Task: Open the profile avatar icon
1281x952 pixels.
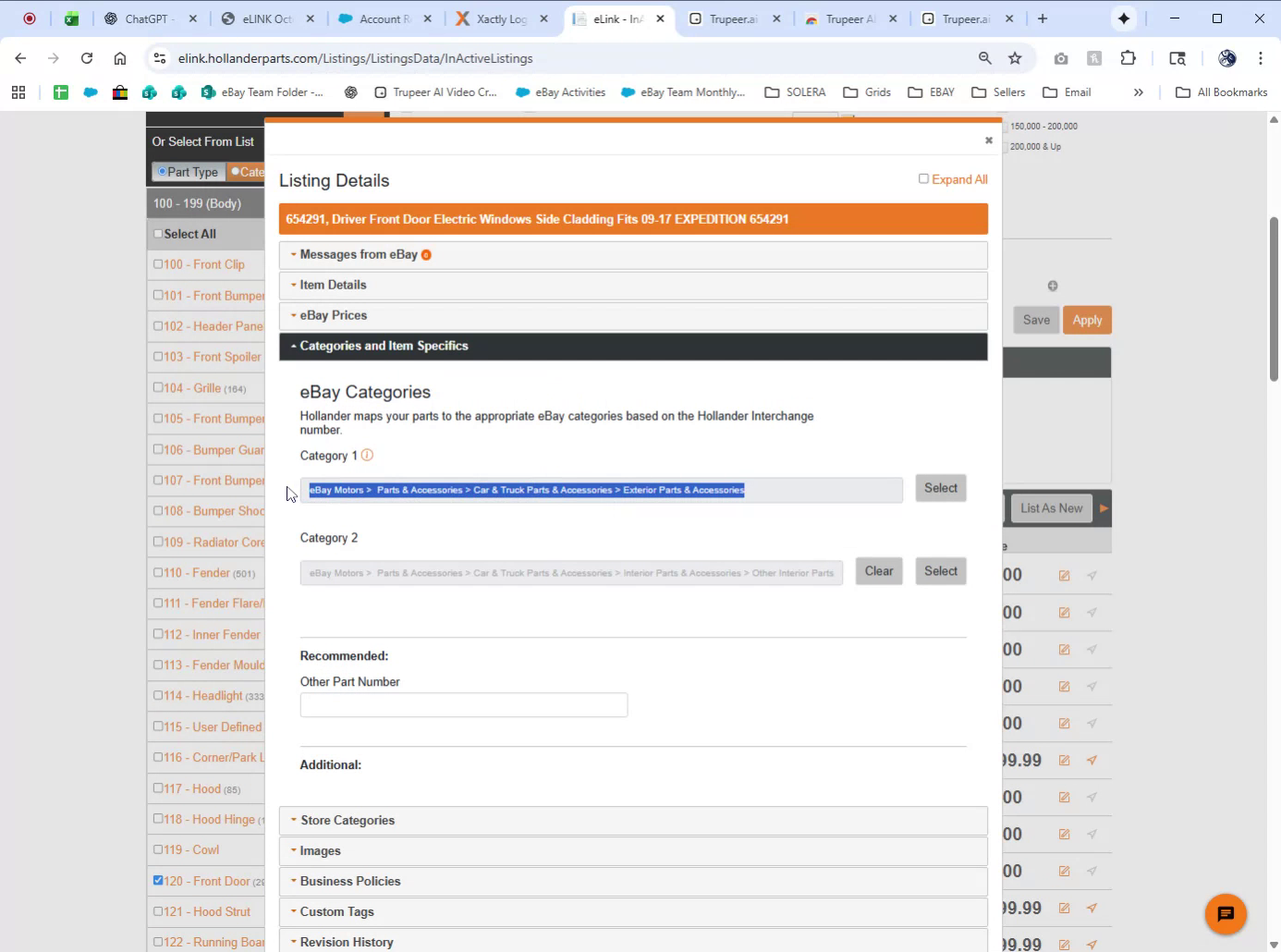Action: click(x=1227, y=58)
